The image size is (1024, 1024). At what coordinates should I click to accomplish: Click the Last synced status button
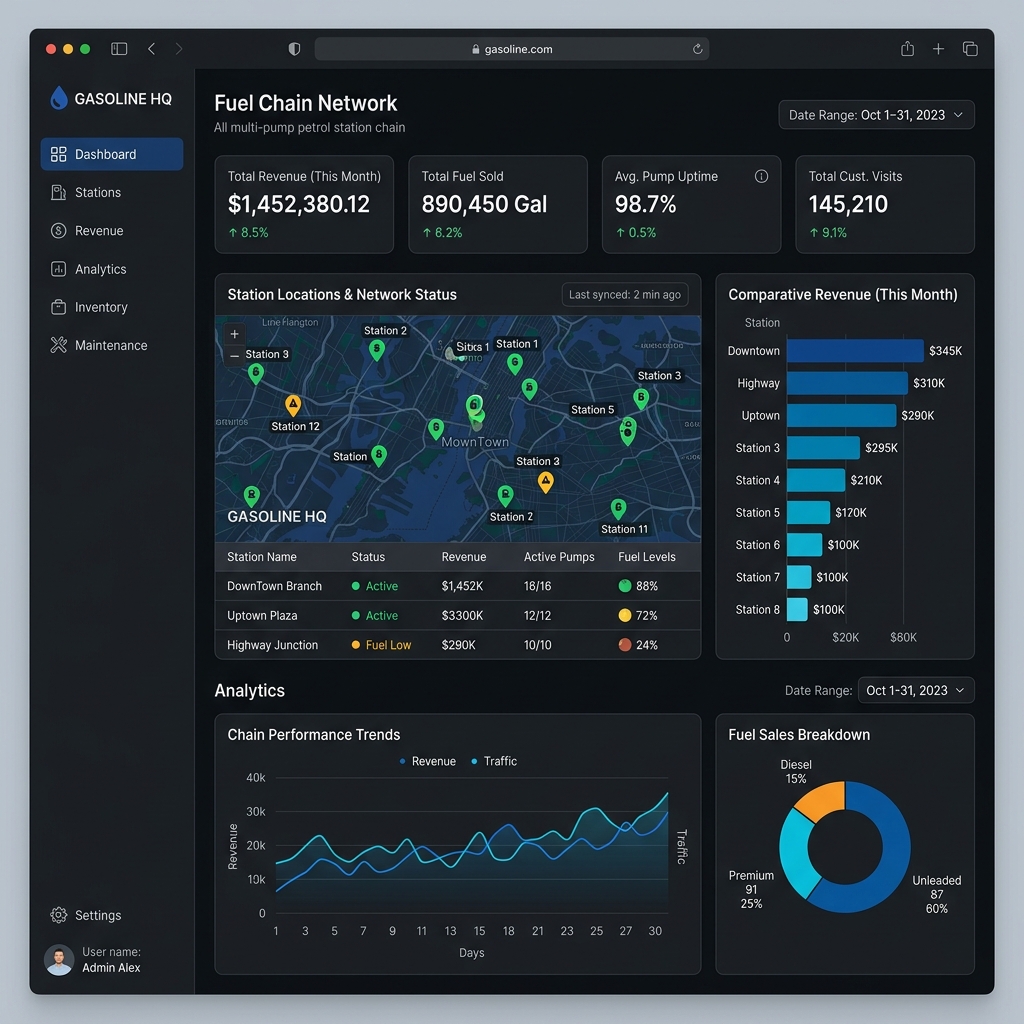coord(625,295)
